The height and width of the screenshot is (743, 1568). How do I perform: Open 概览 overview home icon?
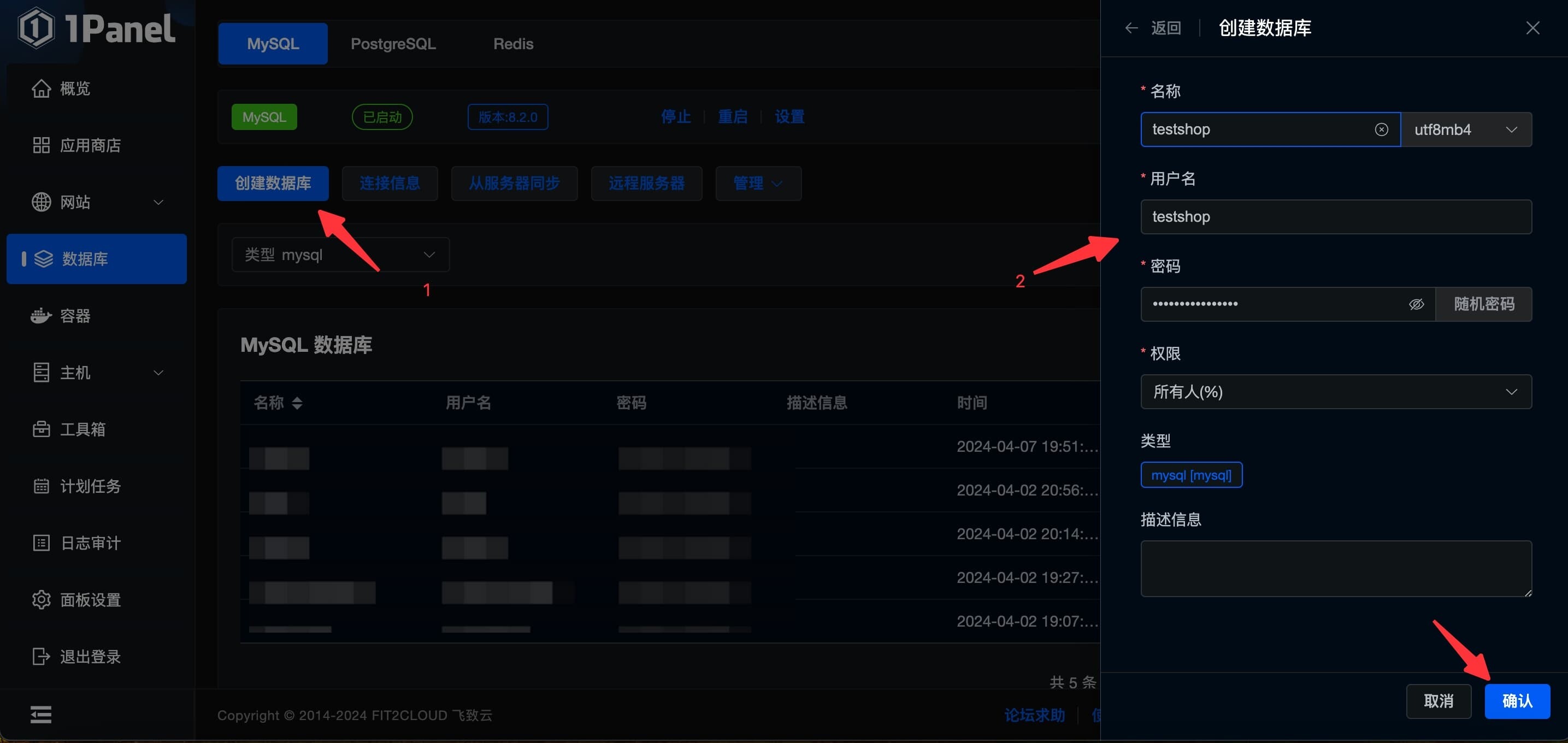41,89
